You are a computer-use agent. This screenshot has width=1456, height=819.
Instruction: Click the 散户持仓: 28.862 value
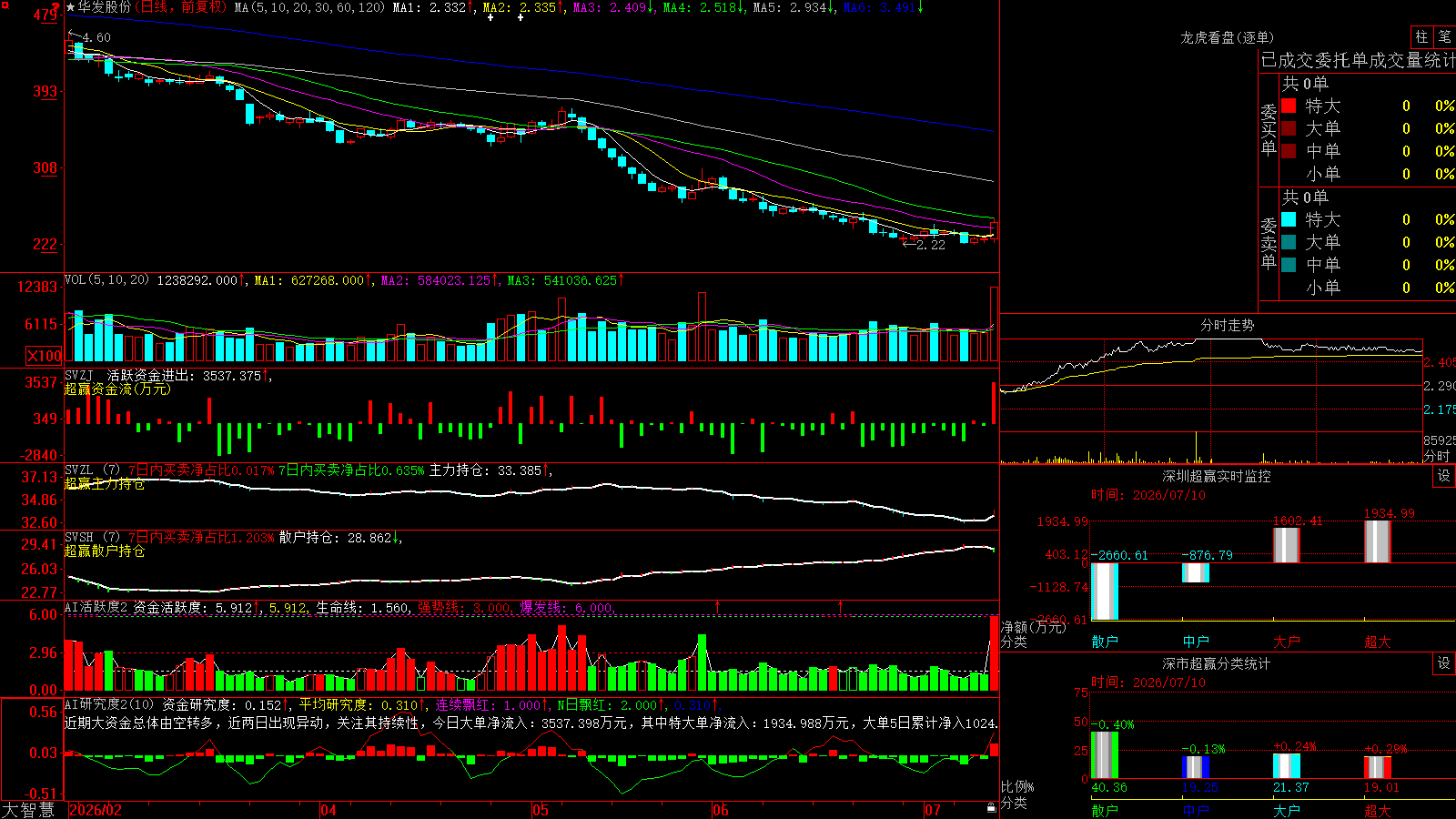(339, 538)
